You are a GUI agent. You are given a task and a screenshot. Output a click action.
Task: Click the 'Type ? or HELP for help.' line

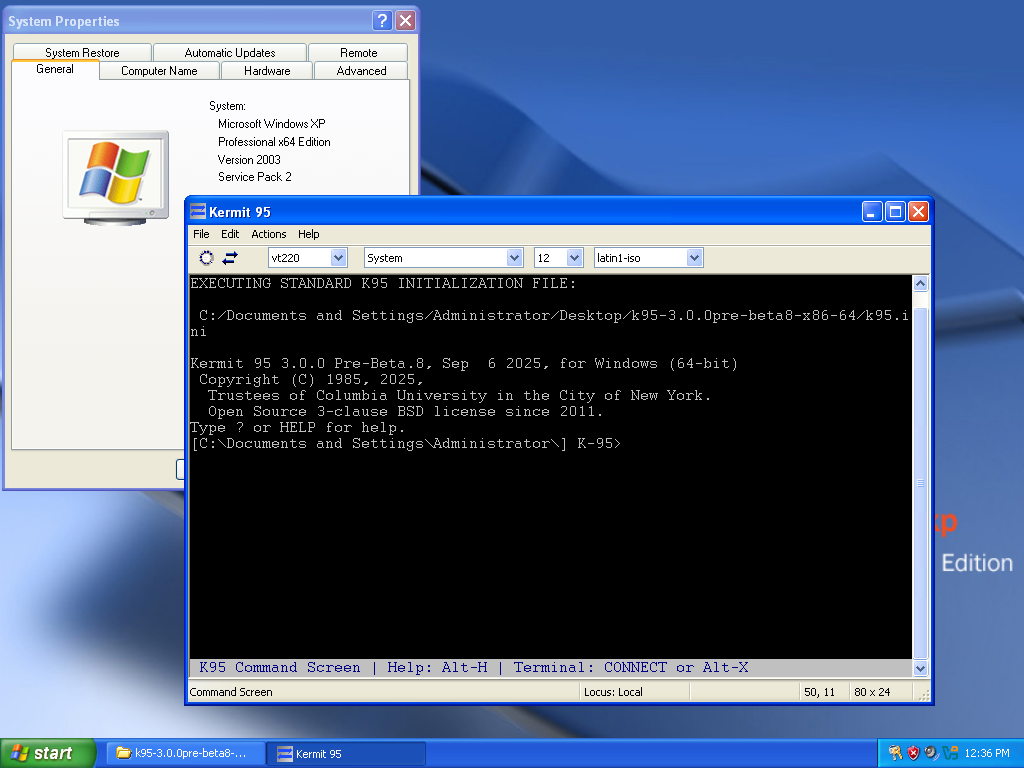tap(298, 427)
